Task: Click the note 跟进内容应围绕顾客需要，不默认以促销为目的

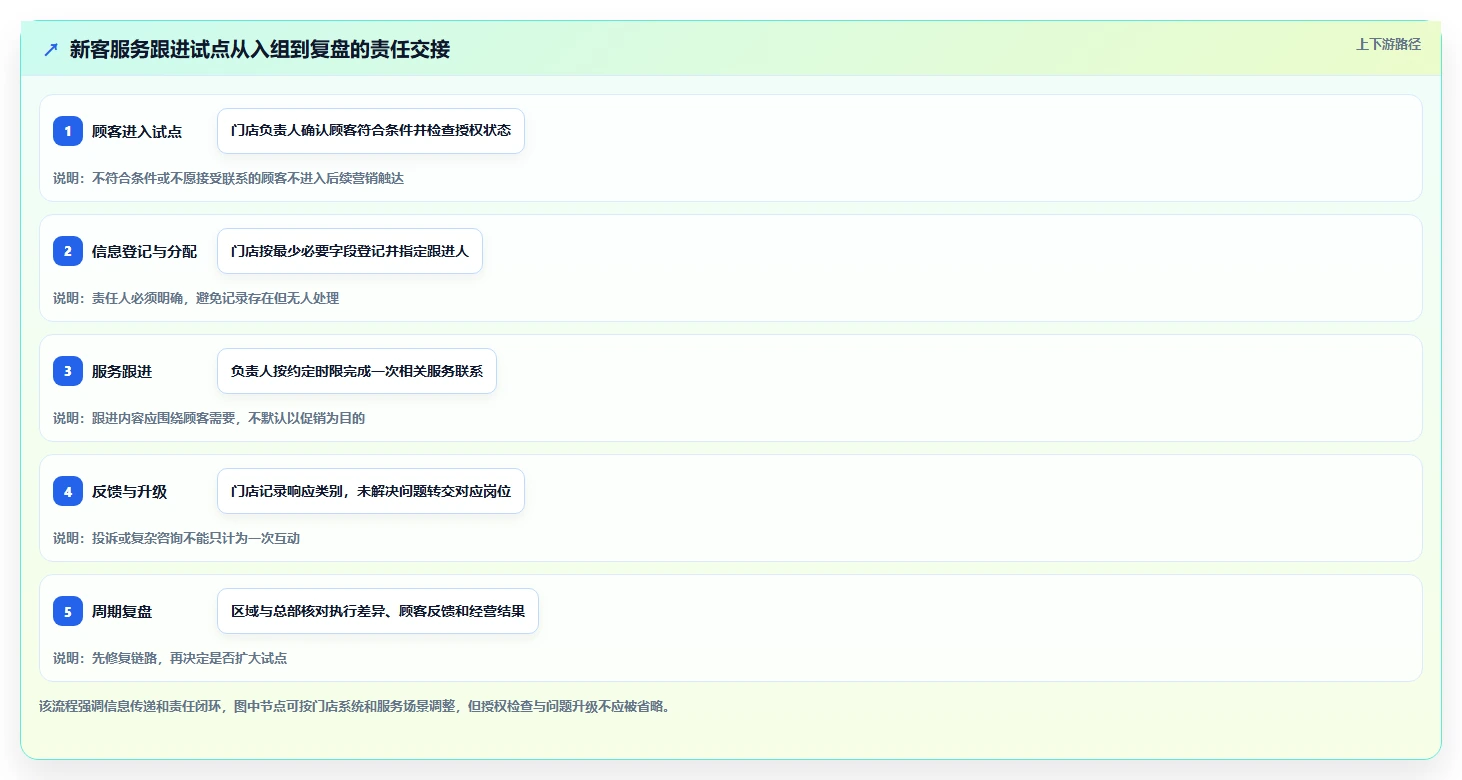Action: click(229, 418)
